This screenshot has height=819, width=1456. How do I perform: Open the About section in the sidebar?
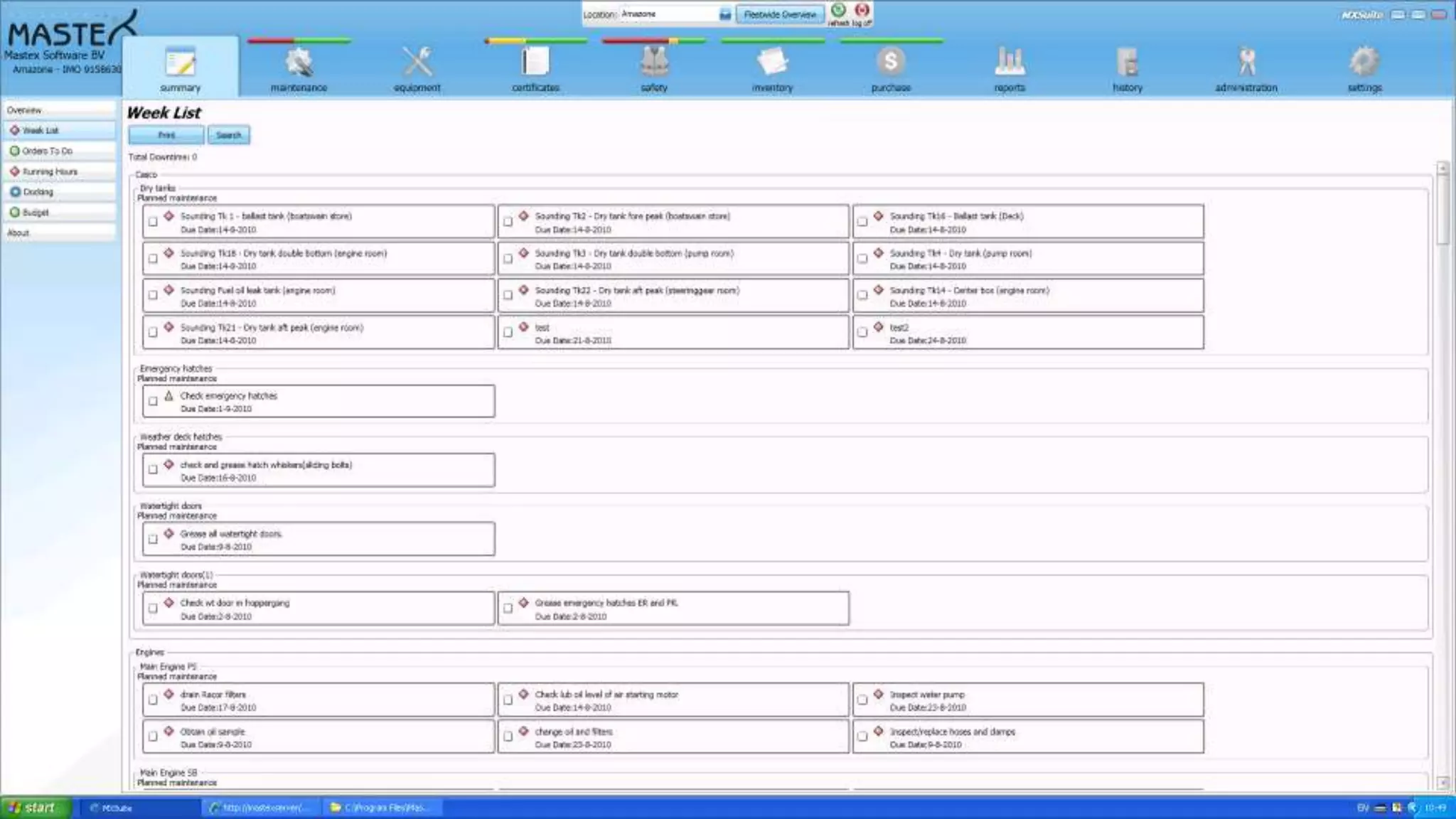click(x=60, y=232)
